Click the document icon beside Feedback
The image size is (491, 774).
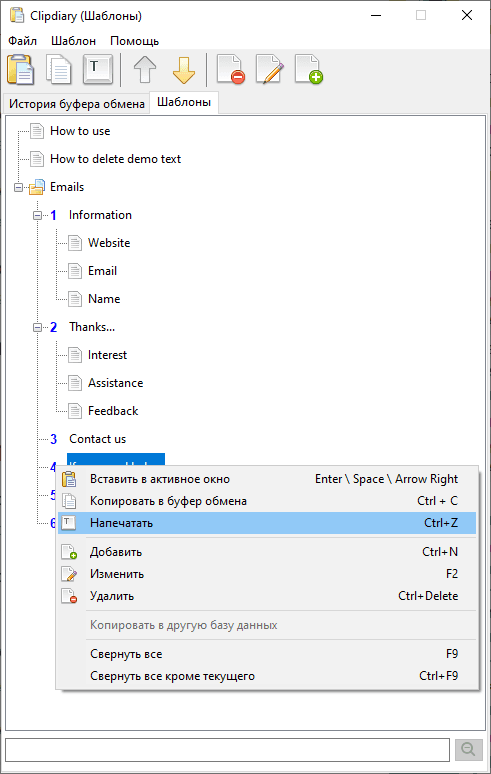(x=75, y=411)
